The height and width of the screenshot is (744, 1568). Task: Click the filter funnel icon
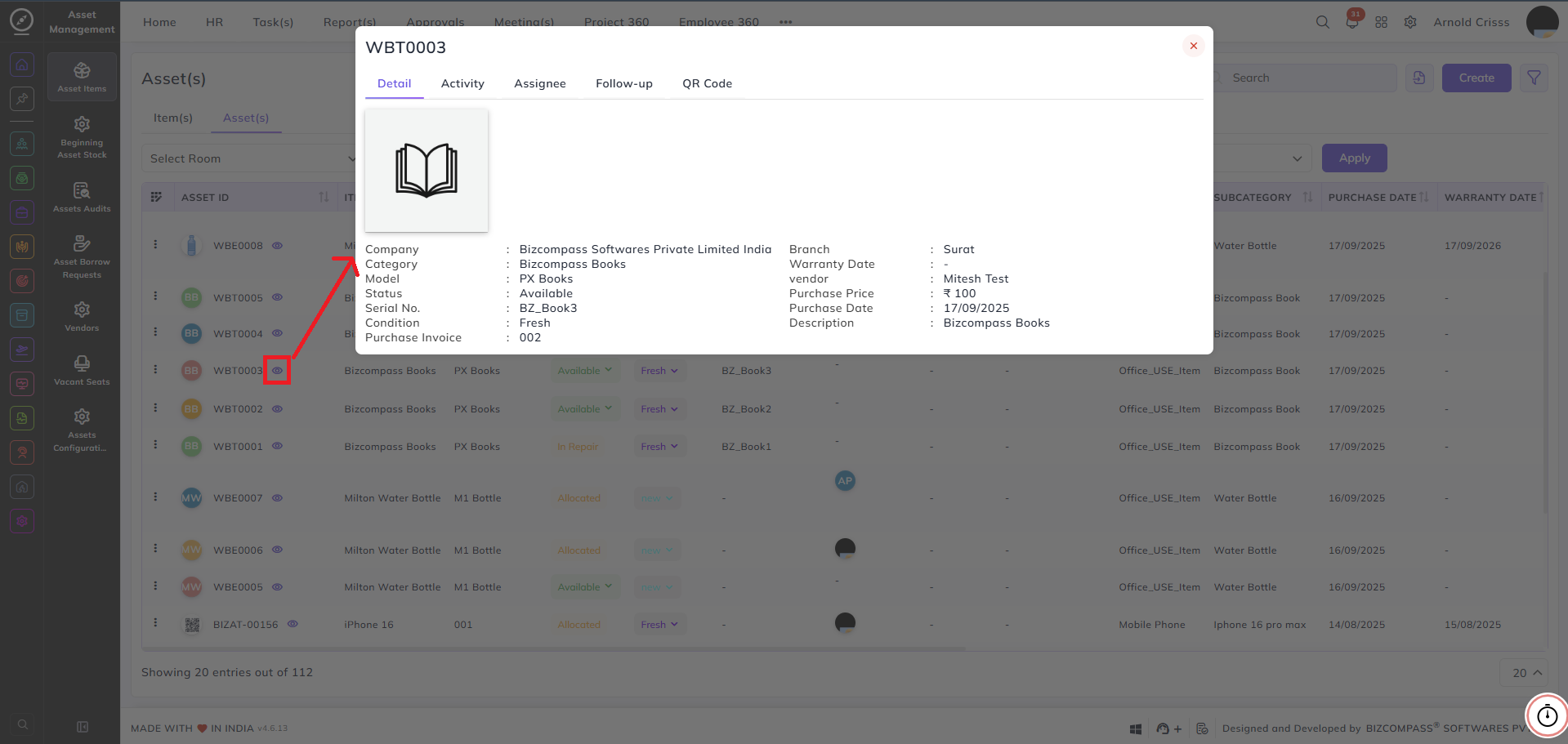point(1534,78)
